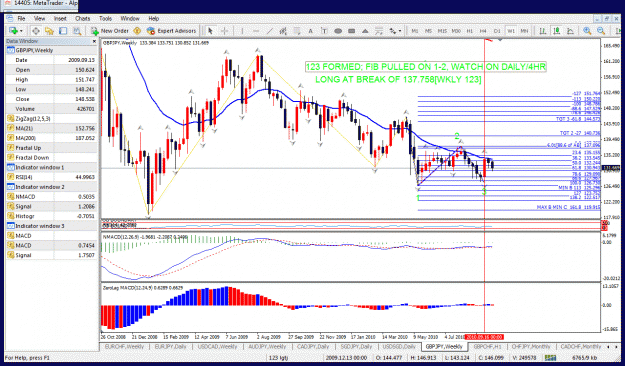Image resolution: width=625 pixels, height=366 pixels.
Task: Open the Window menu
Action: 130,18
